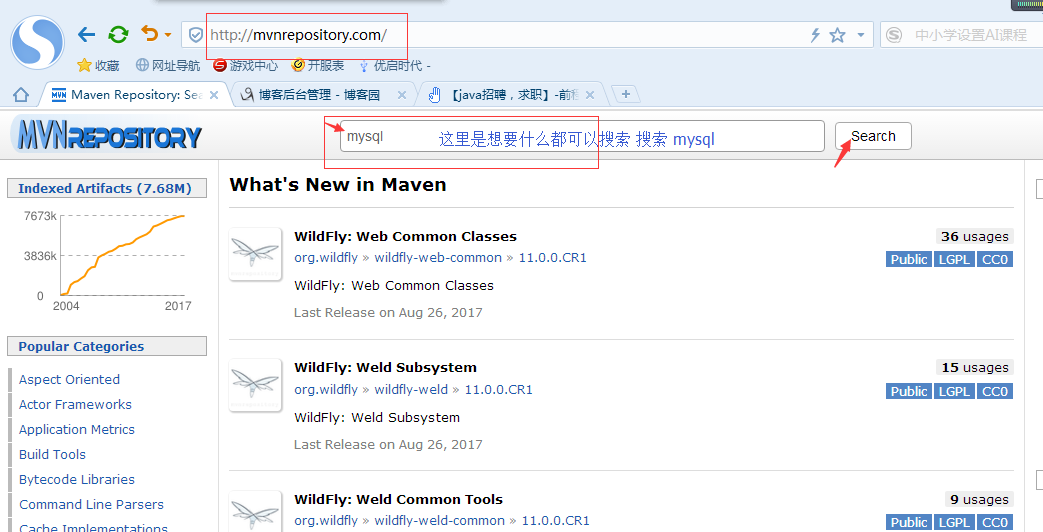Open the undo history dropdown arrow

[x=168, y=35]
